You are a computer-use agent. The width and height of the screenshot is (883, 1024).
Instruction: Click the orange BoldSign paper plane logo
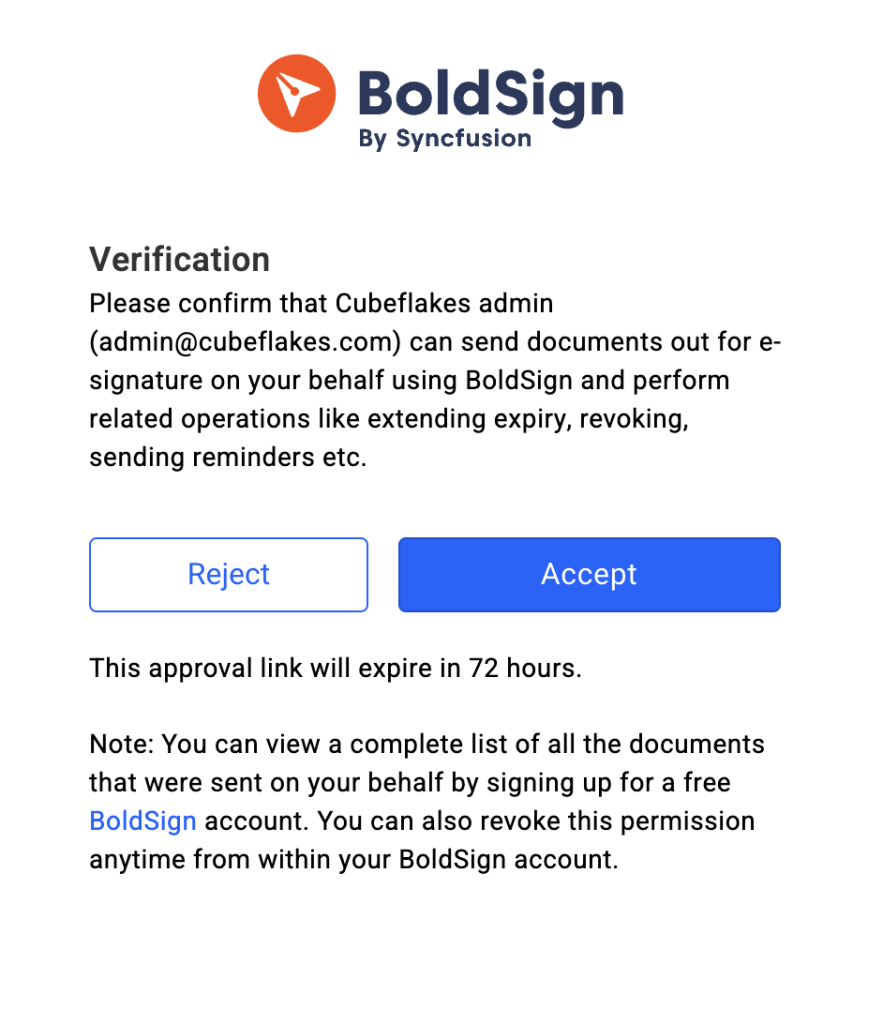click(298, 93)
